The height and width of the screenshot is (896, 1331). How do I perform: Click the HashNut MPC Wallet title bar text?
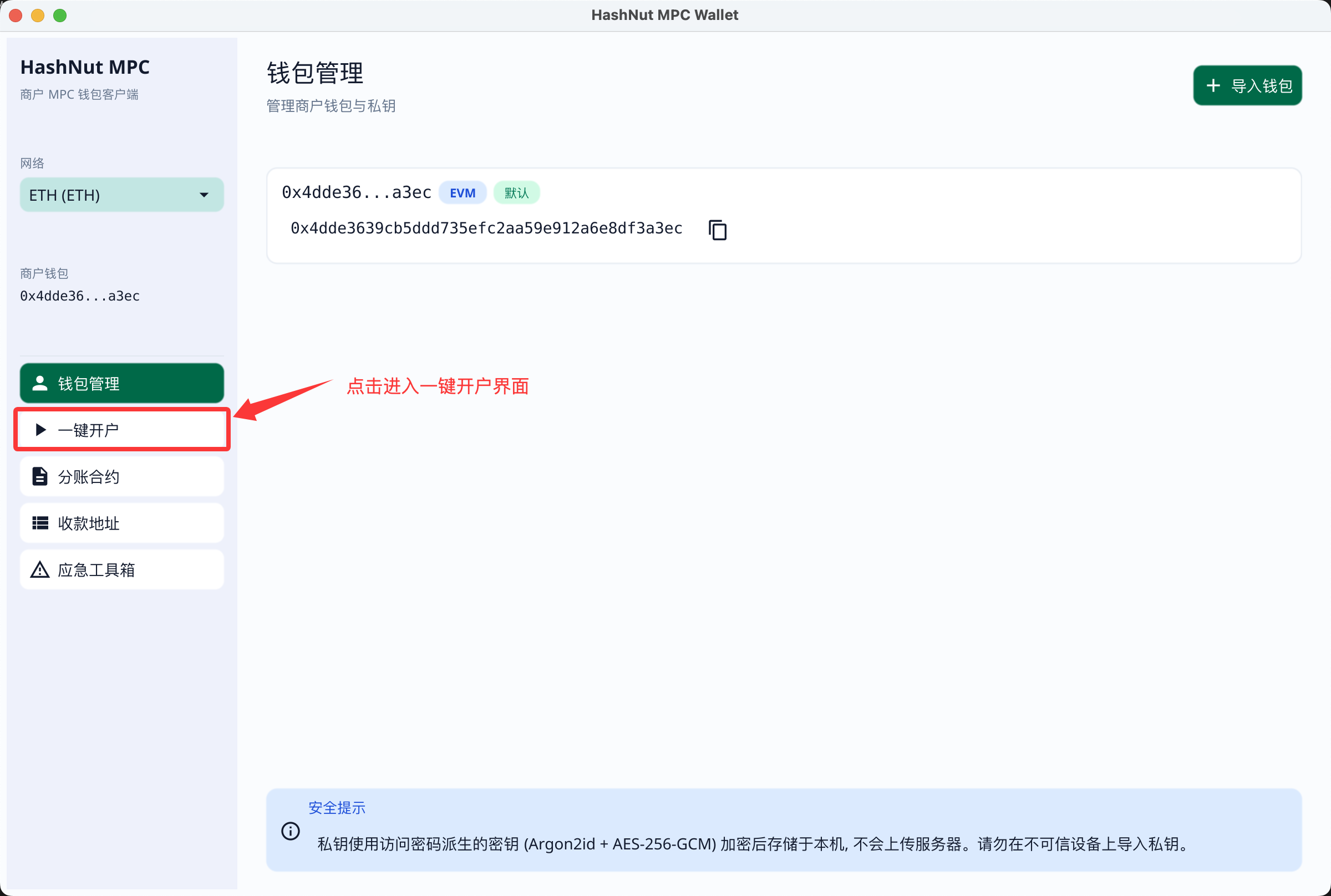pyautogui.click(x=664, y=15)
